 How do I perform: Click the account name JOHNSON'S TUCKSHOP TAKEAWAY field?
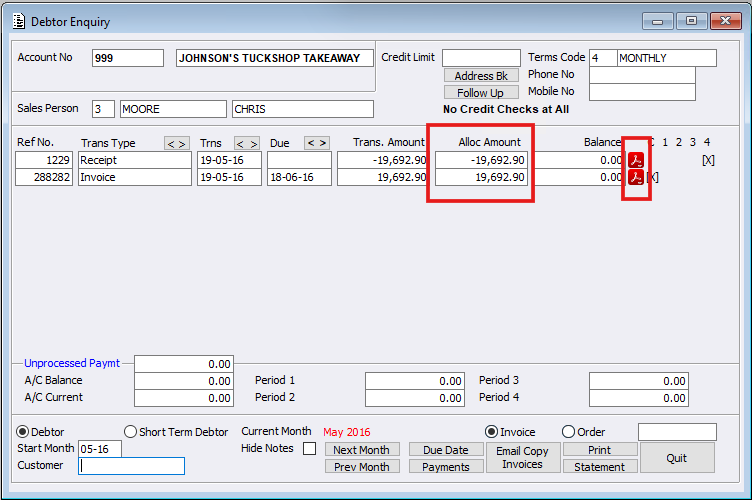click(x=275, y=58)
